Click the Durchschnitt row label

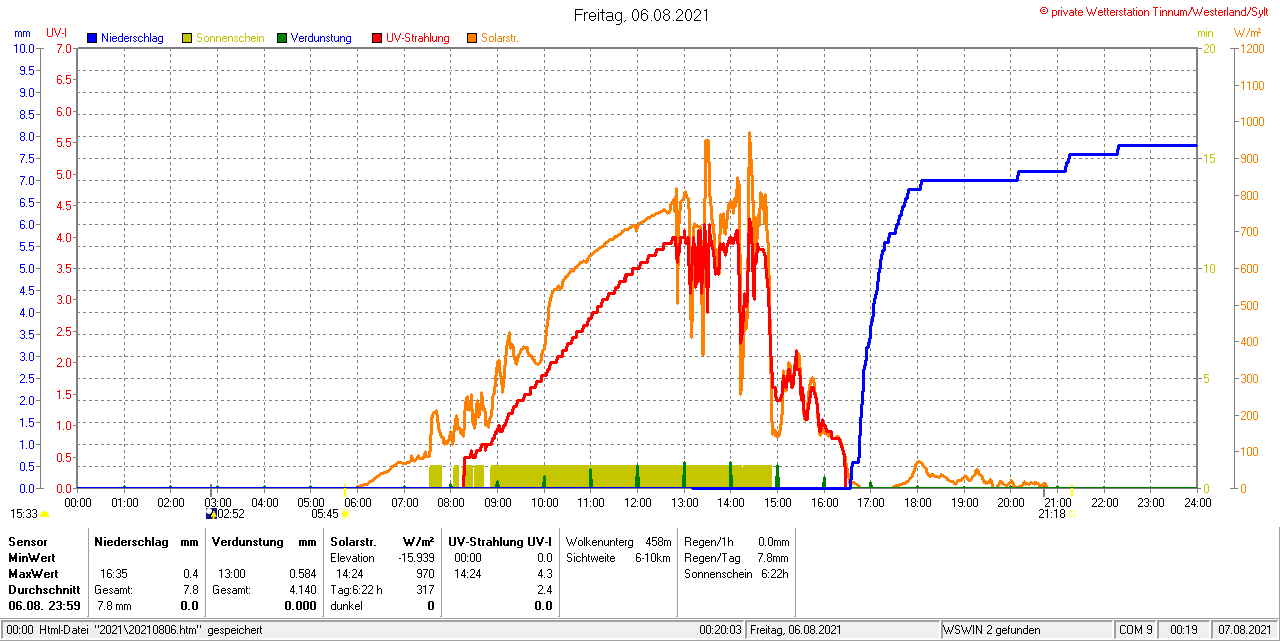pos(43,590)
